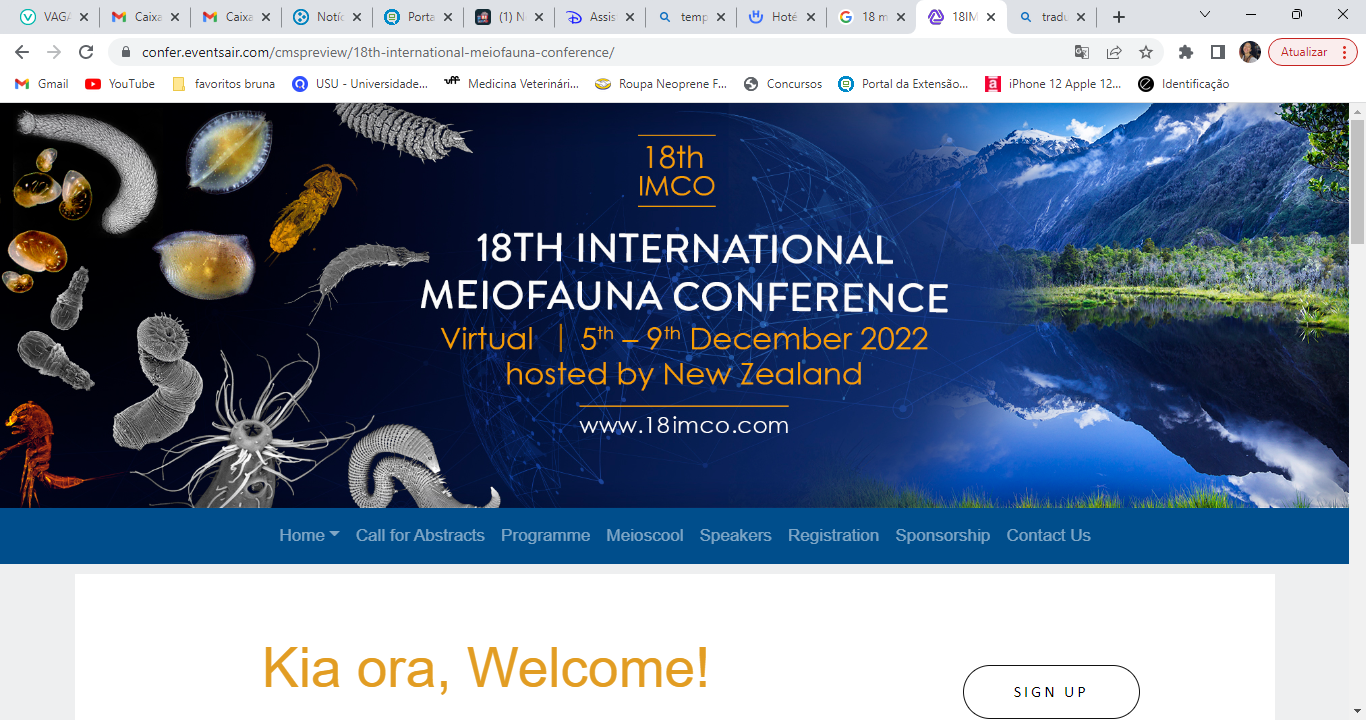Reload the current page

tap(86, 52)
